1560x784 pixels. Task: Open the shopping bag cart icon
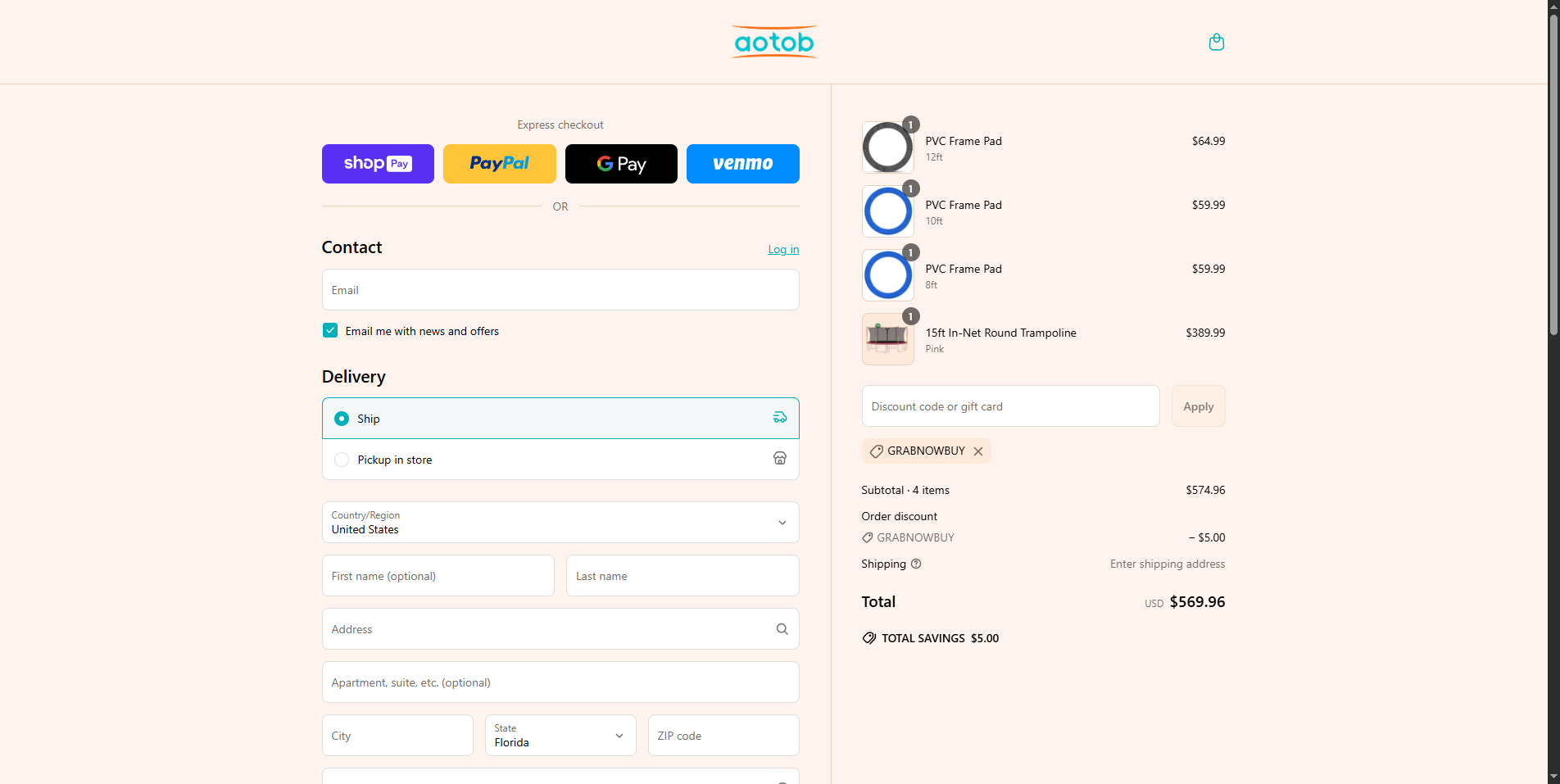coord(1217,42)
